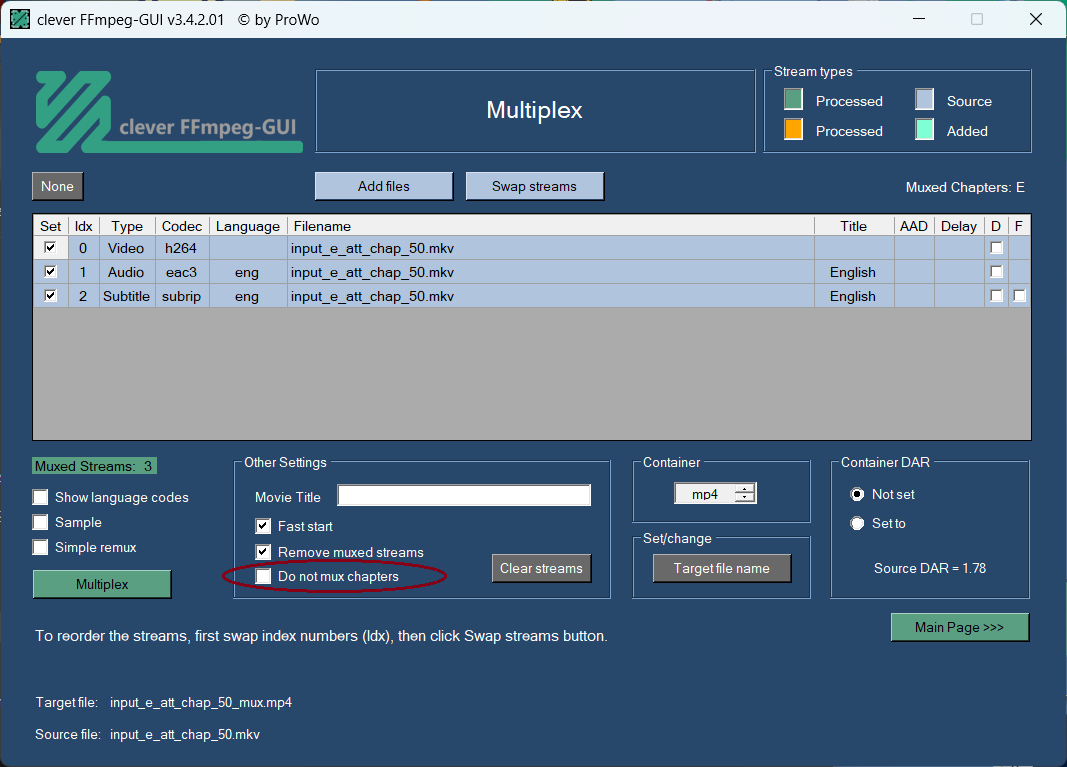This screenshot has height=767, width=1067.
Task: Click the app icon in title bar
Action: [19, 19]
